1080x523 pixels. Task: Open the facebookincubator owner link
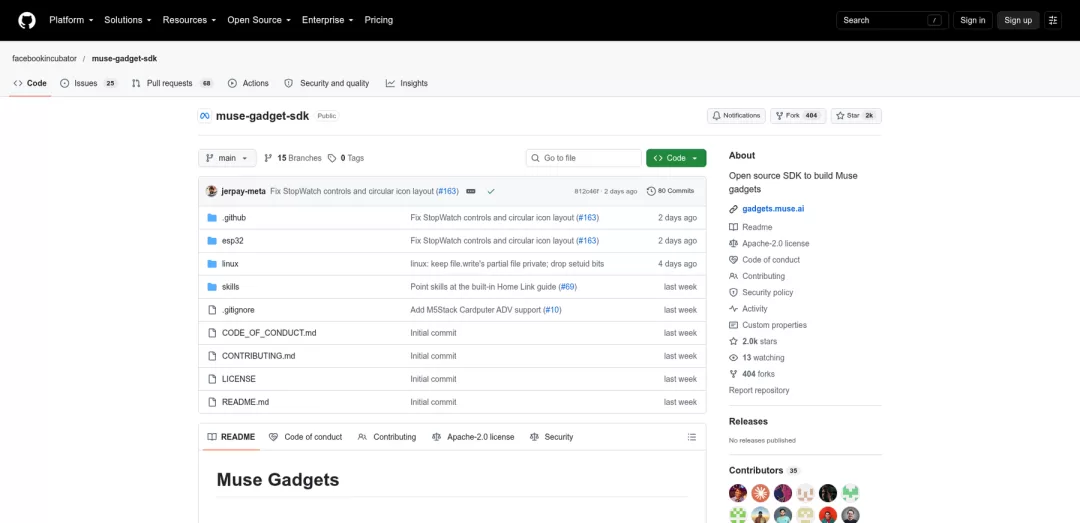click(44, 59)
